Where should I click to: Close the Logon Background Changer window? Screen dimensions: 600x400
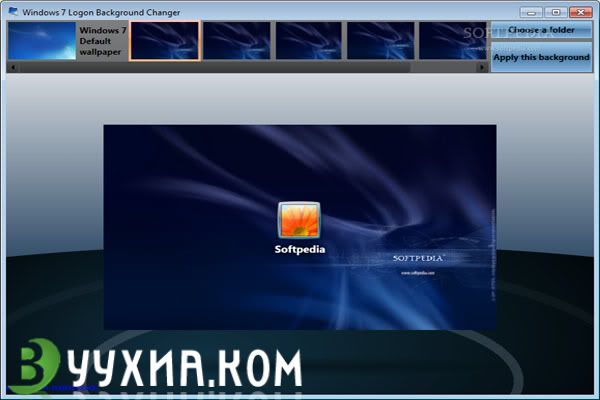click(580, 12)
